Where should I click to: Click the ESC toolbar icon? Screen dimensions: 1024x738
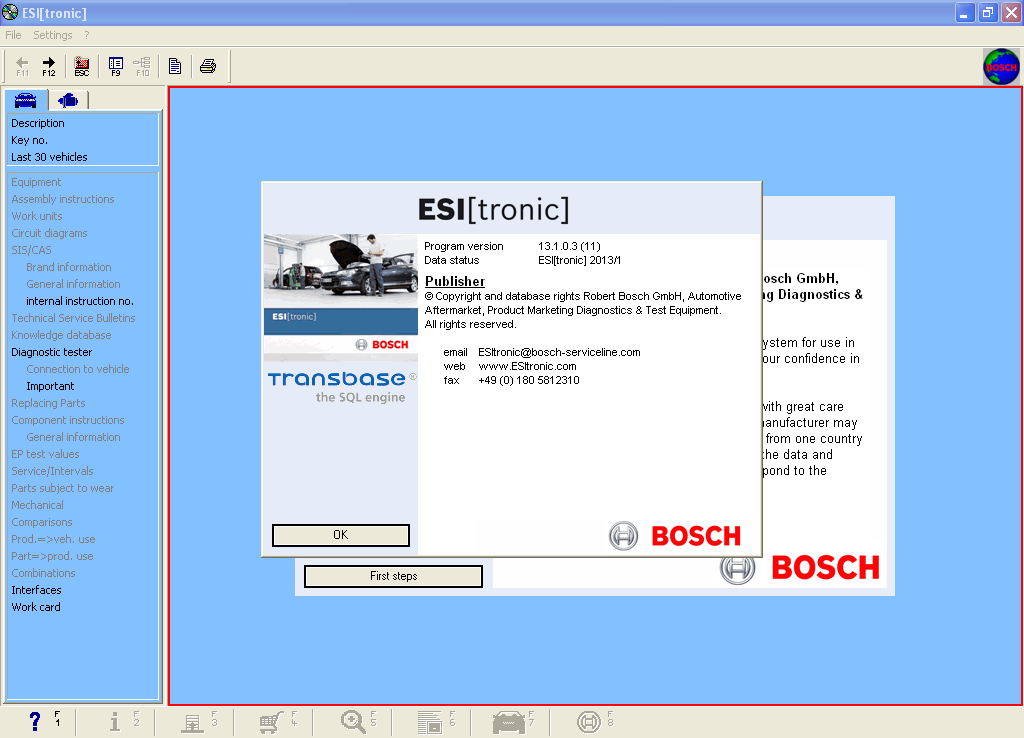coord(82,66)
